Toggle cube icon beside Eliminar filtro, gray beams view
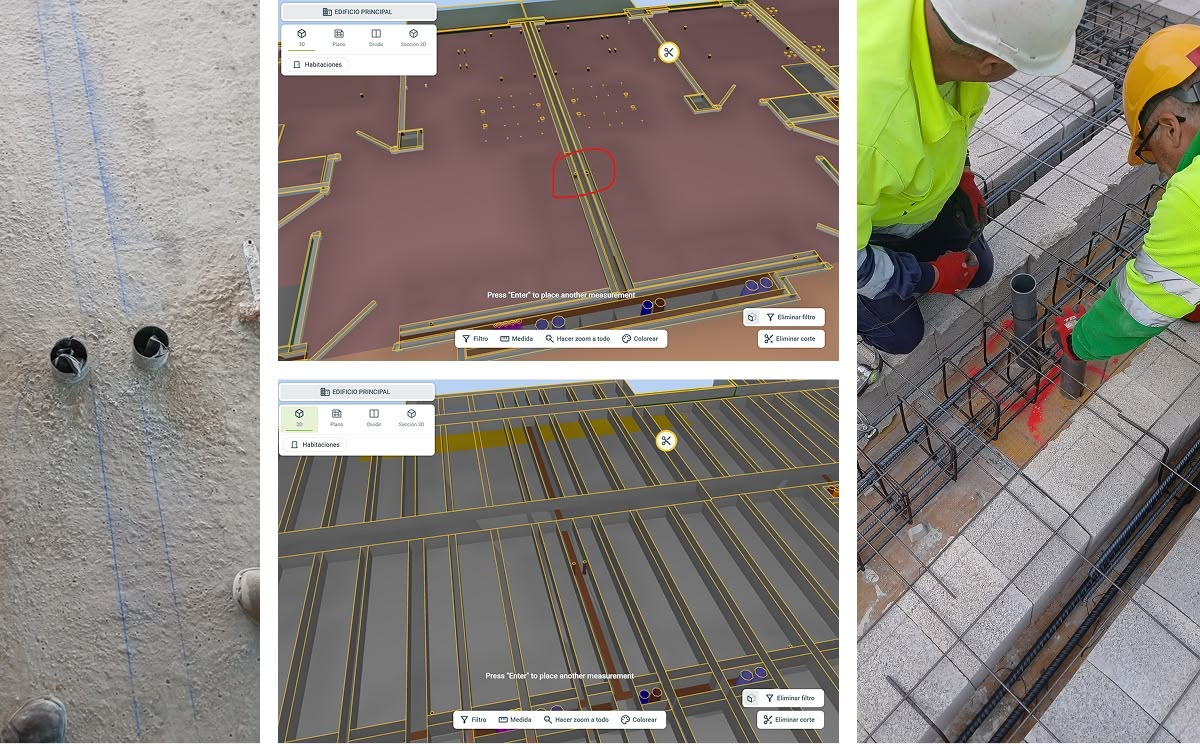This screenshot has height=744, width=1200. [x=750, y=698]
